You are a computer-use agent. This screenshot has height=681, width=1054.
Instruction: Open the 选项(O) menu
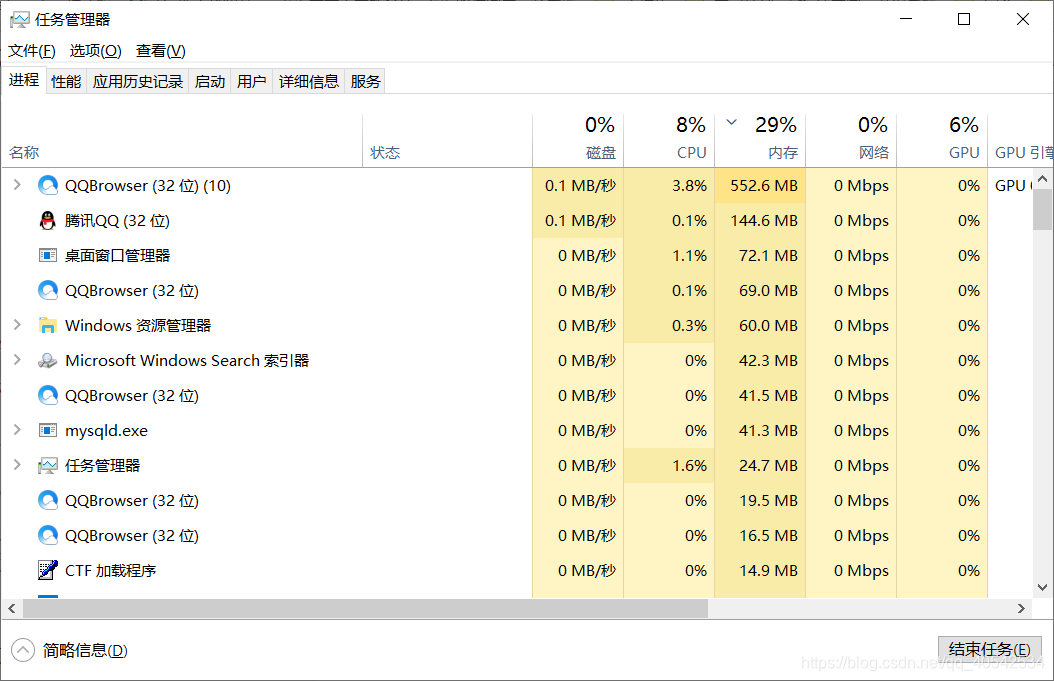pyautogui.click(x=95, y=50)
